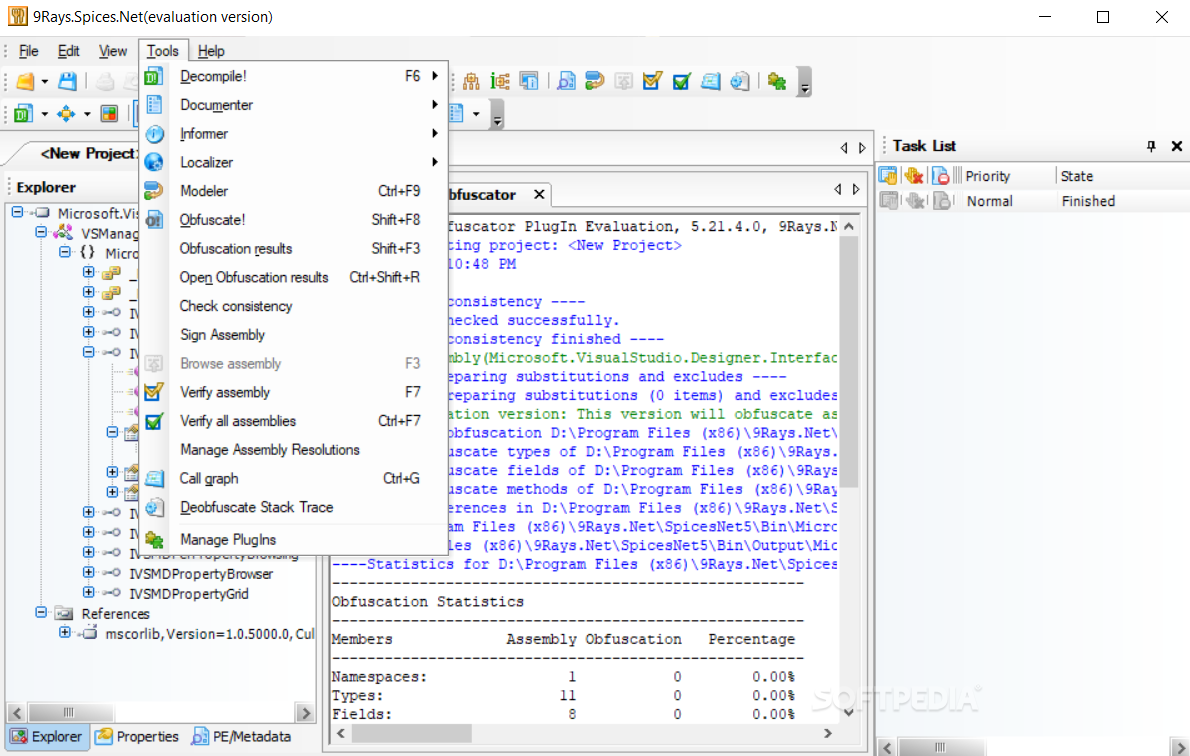1190x756 pixels.
Task: Click the green Decompile toolbar icon in second row
Action: pos(24,114)
